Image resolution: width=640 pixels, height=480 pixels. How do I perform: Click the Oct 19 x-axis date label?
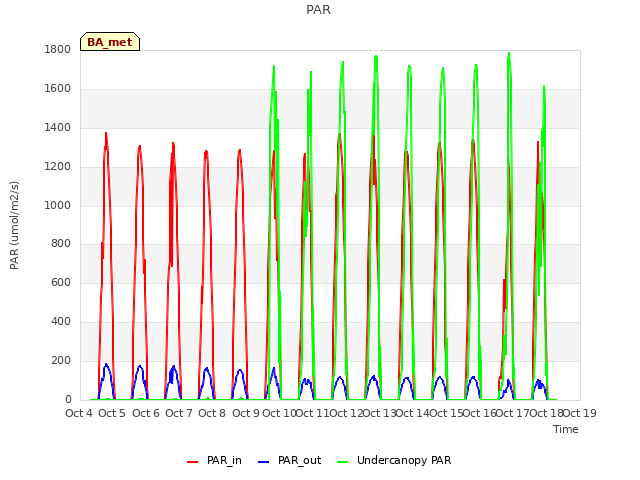(x=580, y=413)
